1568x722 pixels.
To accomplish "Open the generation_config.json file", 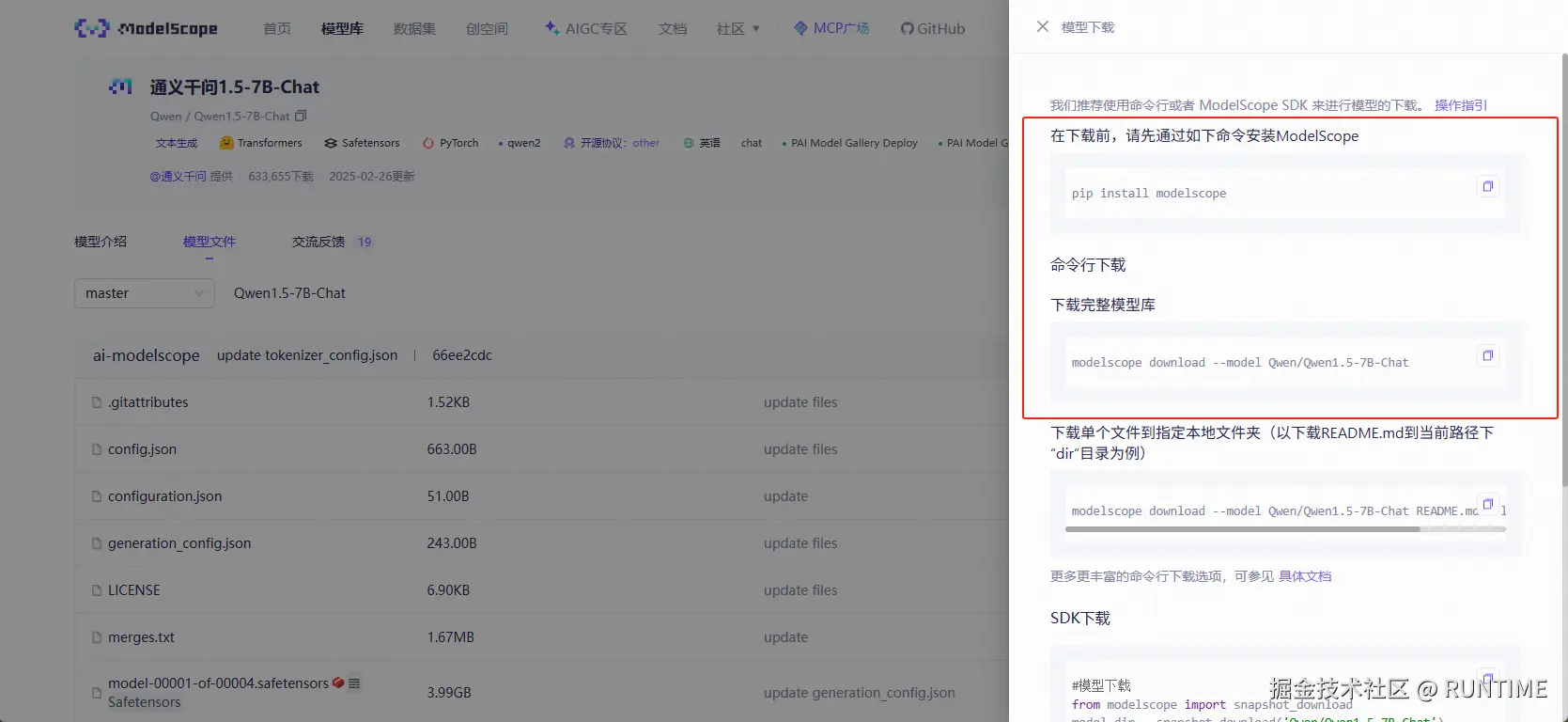I will (x=179, y=543).
